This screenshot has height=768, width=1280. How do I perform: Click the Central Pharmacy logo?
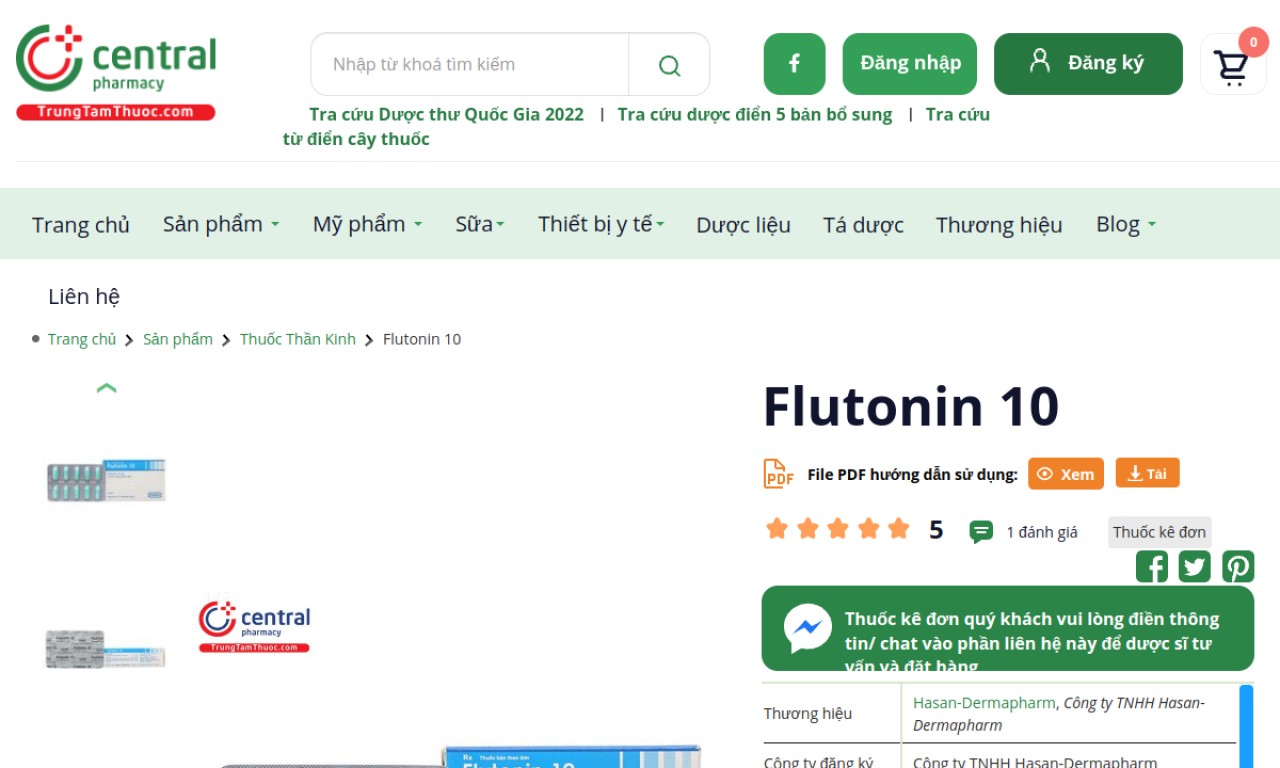116,72
